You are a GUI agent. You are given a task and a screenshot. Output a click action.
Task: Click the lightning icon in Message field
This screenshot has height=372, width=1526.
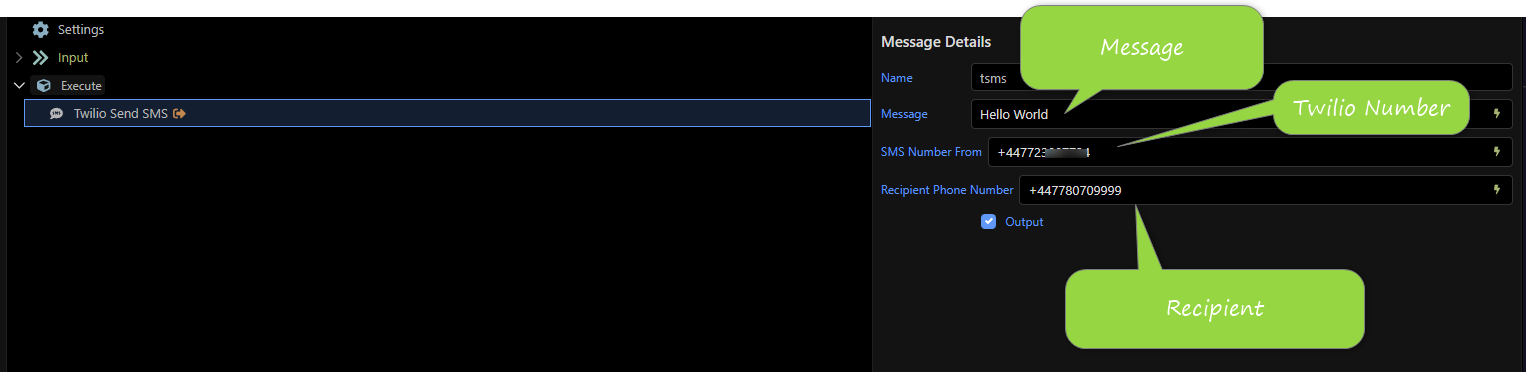pos(1497,114)
